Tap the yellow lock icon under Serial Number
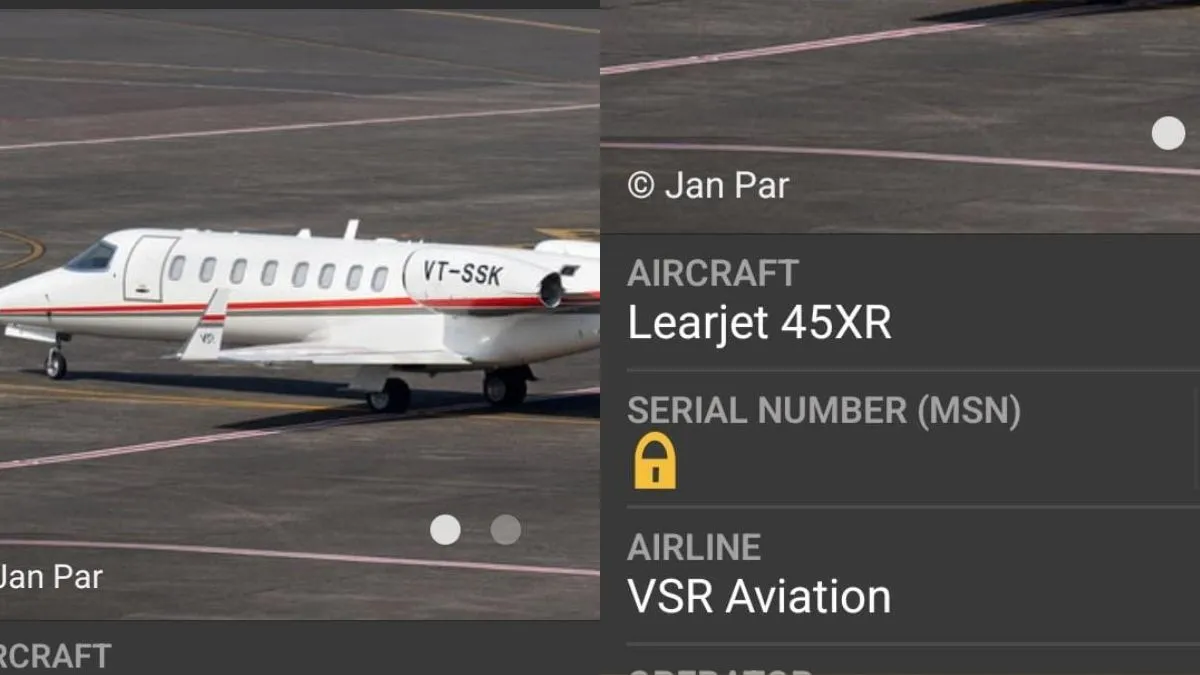 click(x=655, y=461)
